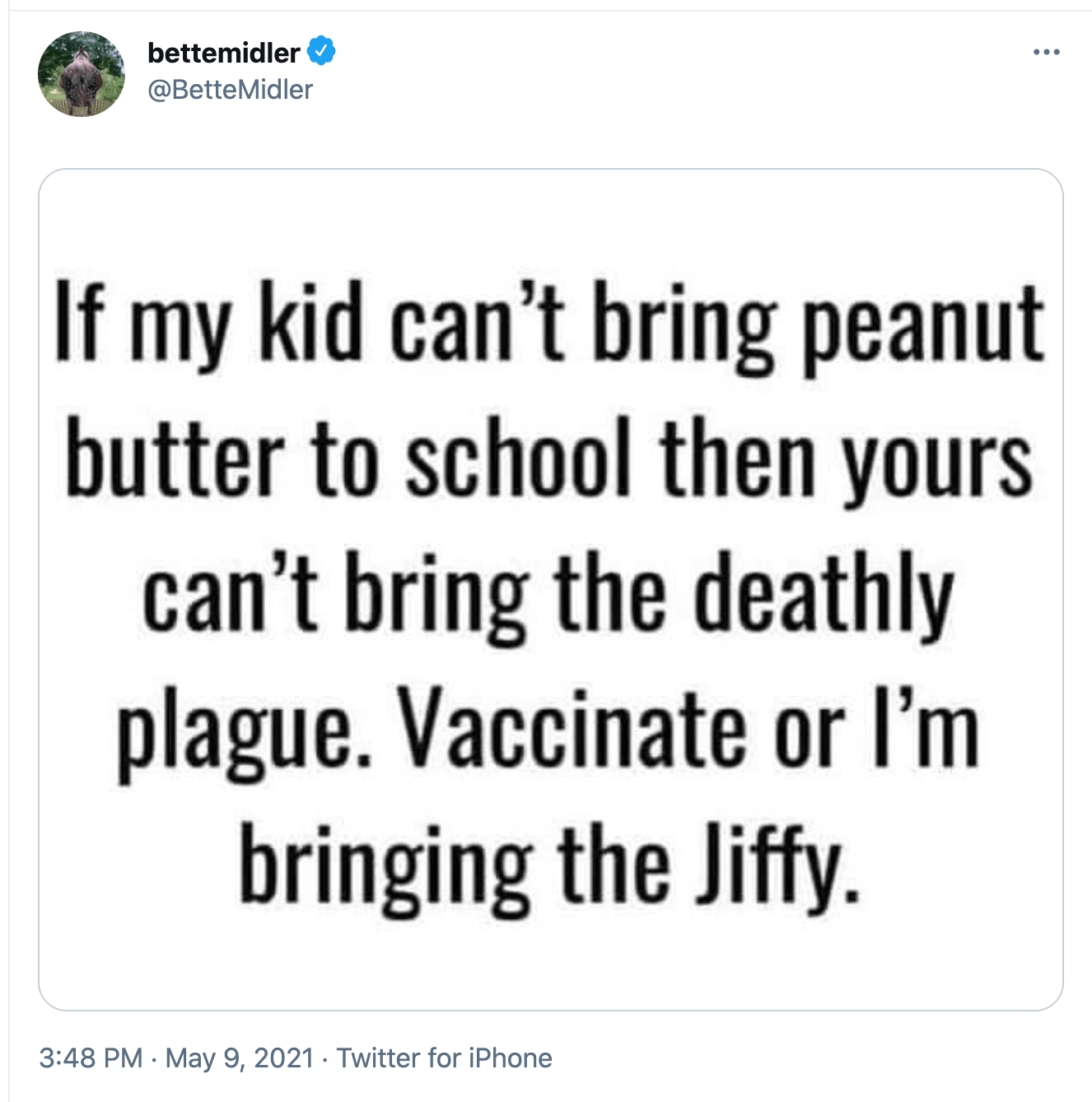Click the word 'school' in the meme
This screenshot has width=1092, height=1102.
tap(519, 459)
